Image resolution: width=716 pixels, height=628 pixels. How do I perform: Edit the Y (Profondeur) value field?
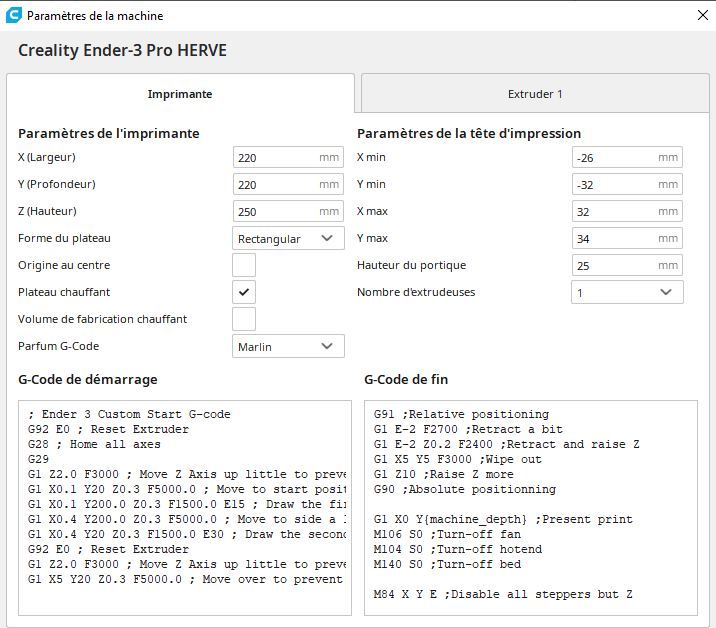[288, 185]
